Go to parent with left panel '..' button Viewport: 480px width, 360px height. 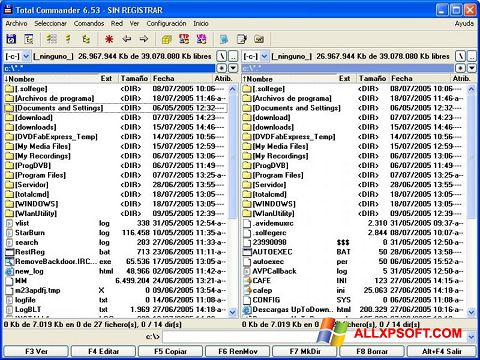233,56
